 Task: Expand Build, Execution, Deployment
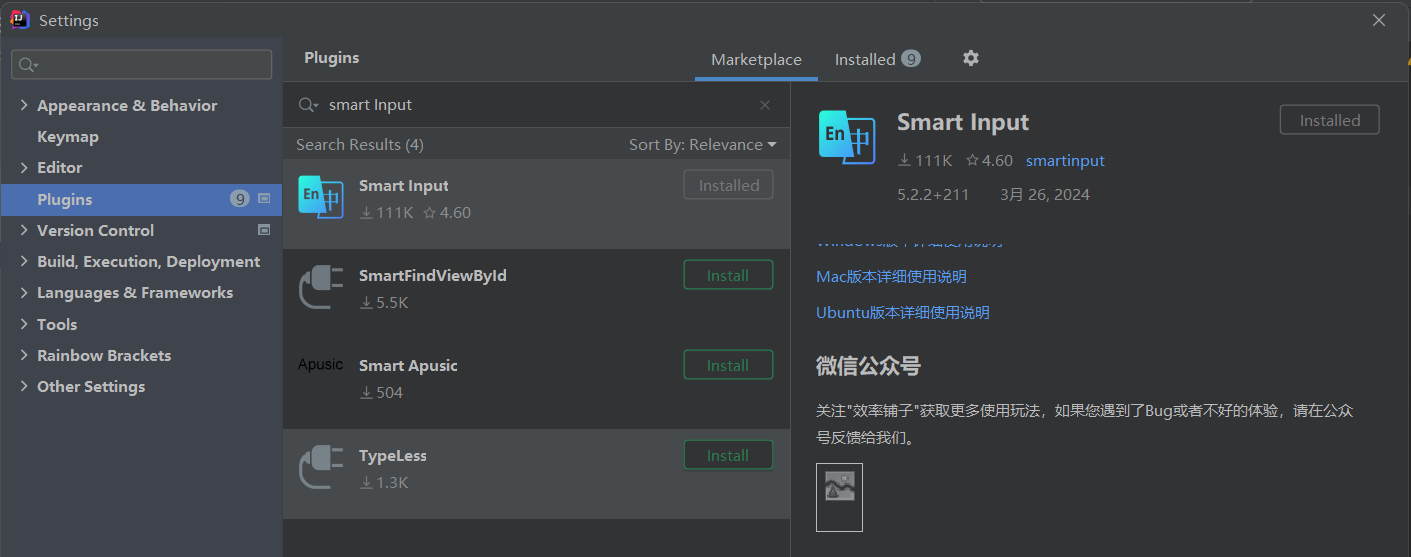[24, 261]
